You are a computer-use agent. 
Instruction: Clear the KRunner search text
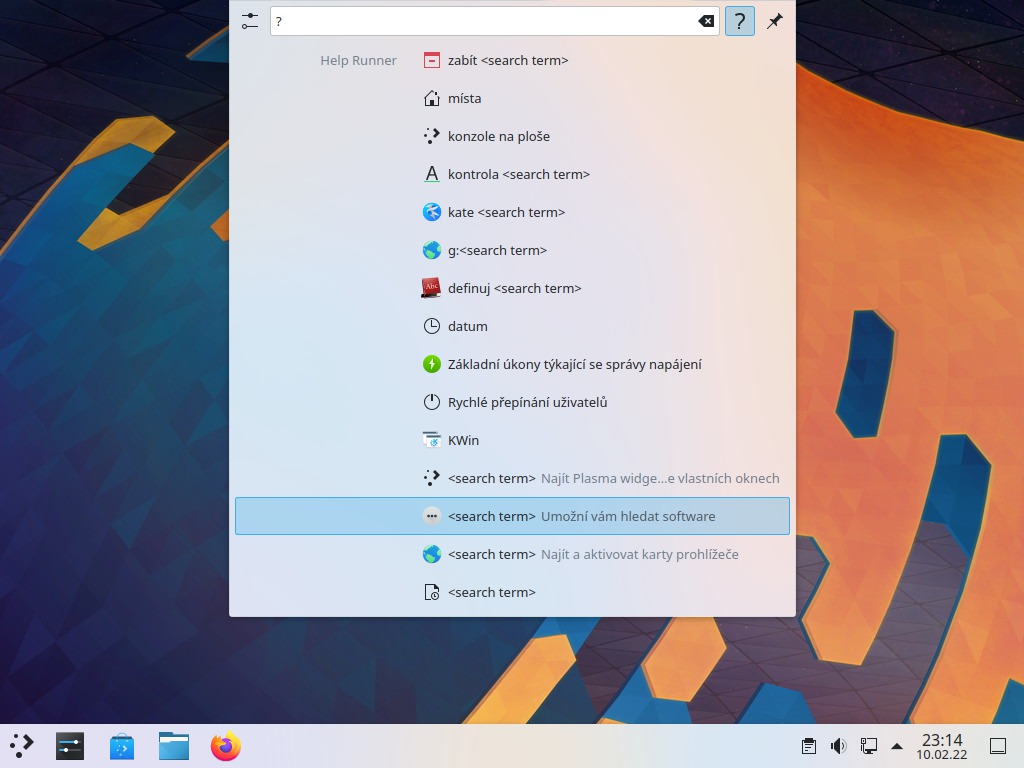tap(706, 21)
